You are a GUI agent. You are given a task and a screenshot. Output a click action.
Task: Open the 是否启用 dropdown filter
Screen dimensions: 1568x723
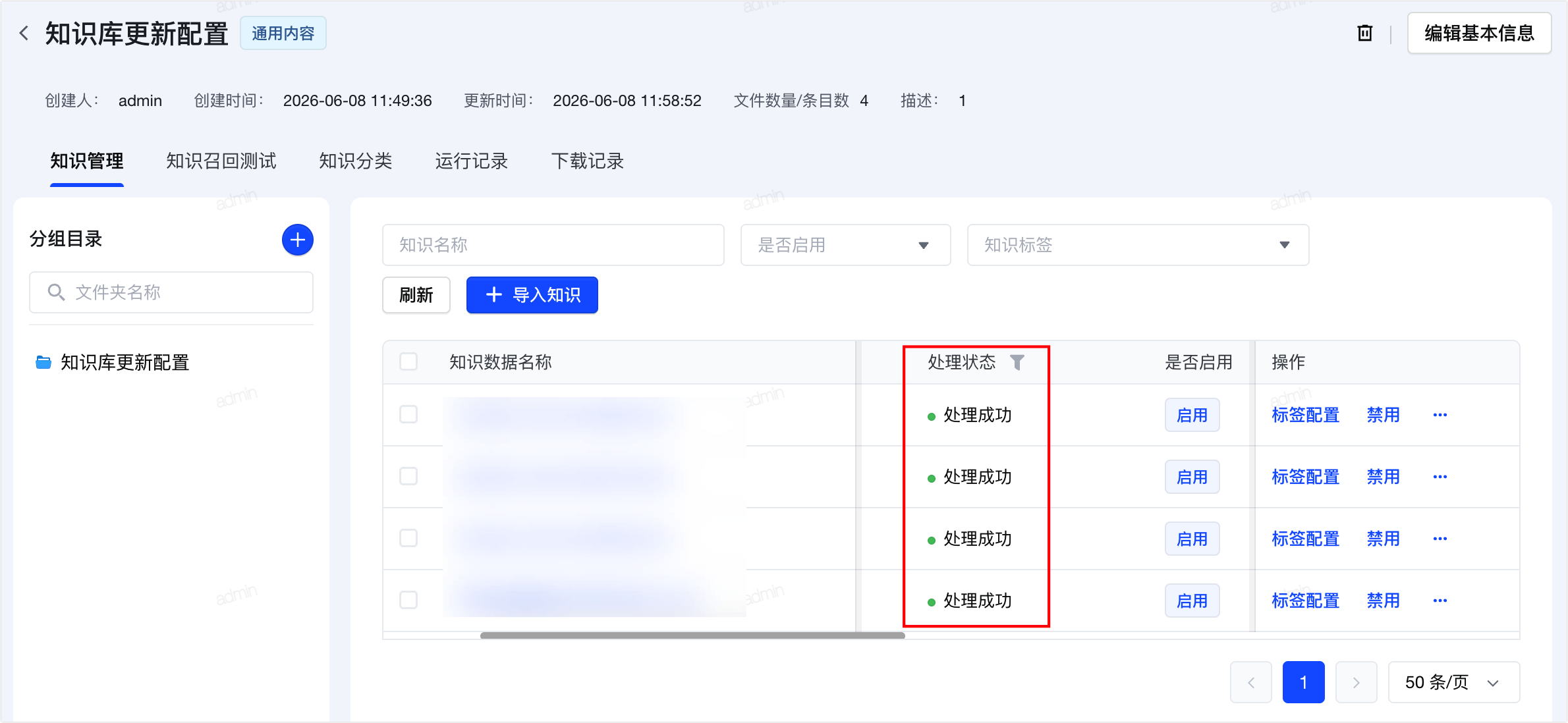click(x=845, y=245)
